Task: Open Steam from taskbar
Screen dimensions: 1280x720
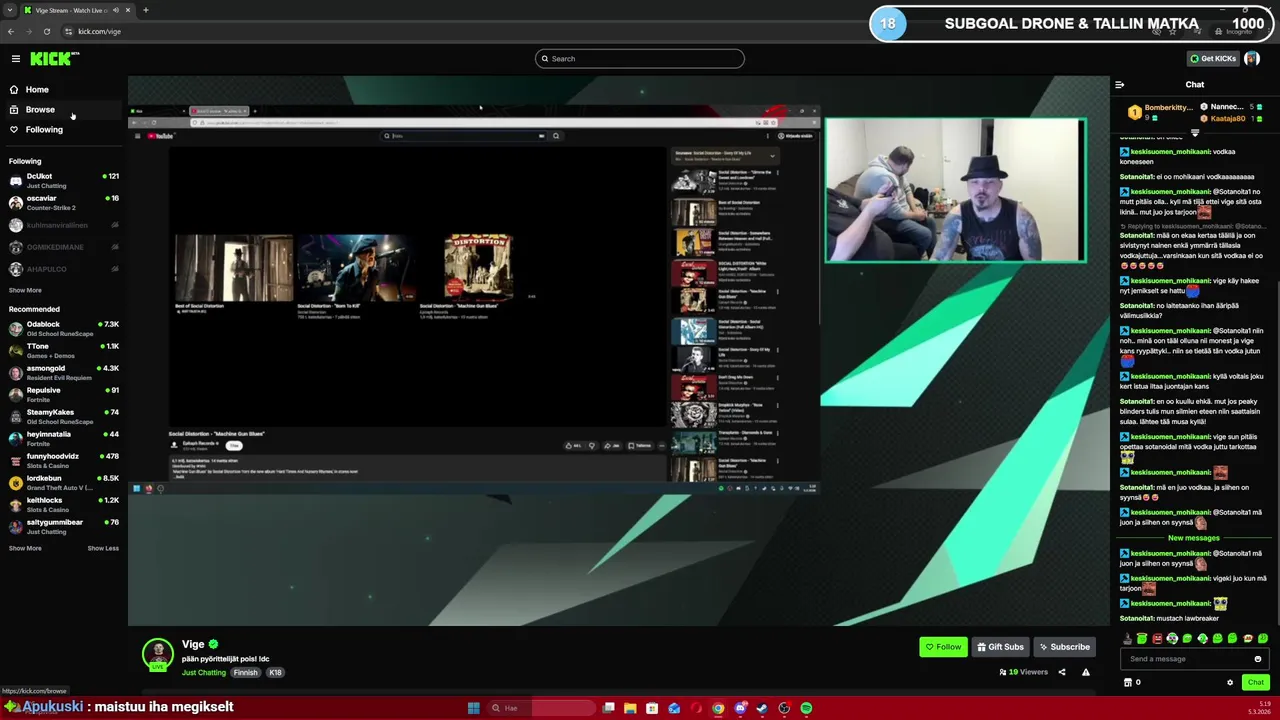Action: coord(762,708)
